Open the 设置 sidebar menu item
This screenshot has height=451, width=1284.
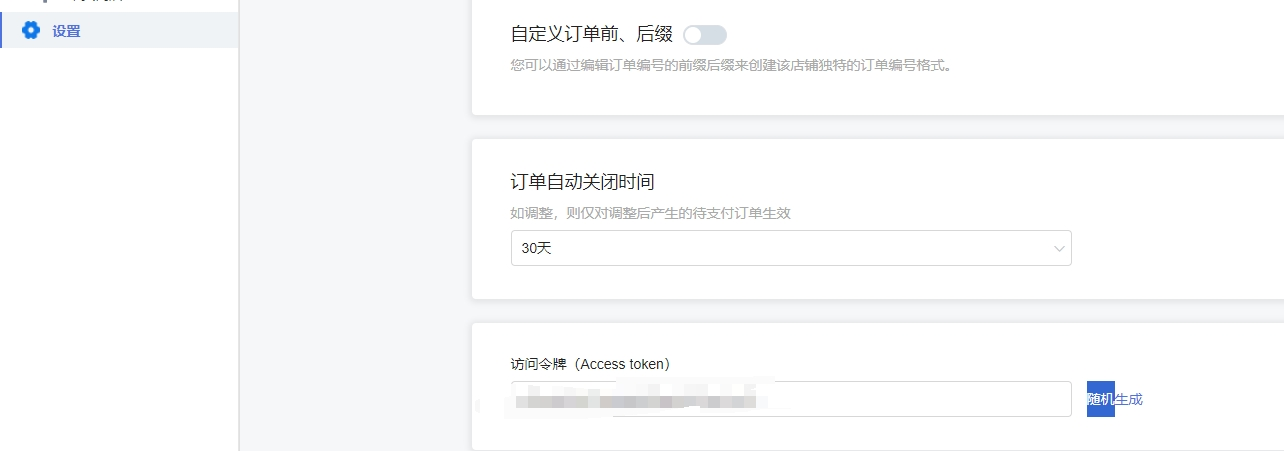[119, 31]
